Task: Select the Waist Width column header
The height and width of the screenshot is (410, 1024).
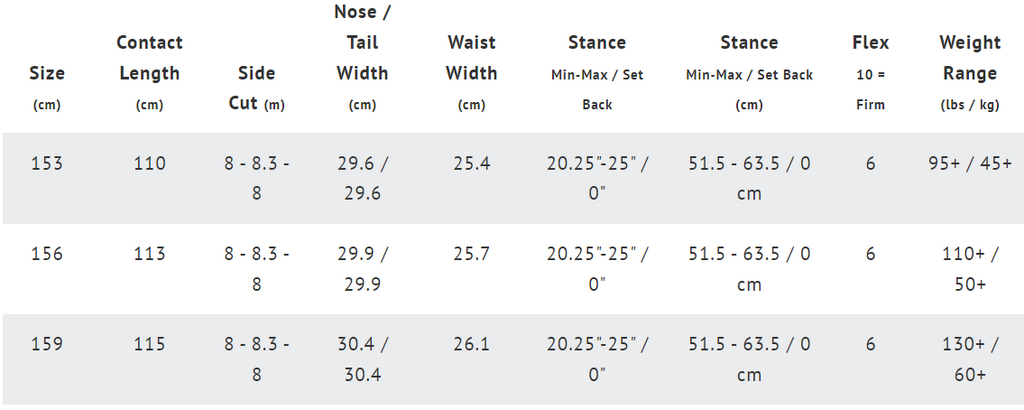Action: (x=472, y=72)
